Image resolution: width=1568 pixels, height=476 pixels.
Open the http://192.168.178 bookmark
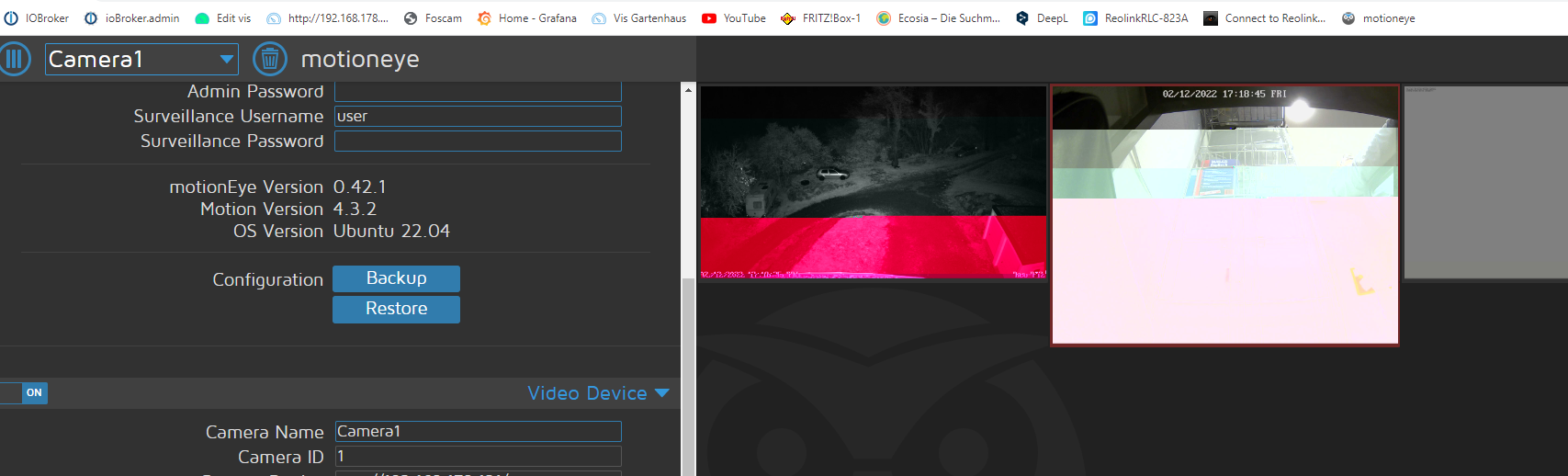tap(328, 18)
